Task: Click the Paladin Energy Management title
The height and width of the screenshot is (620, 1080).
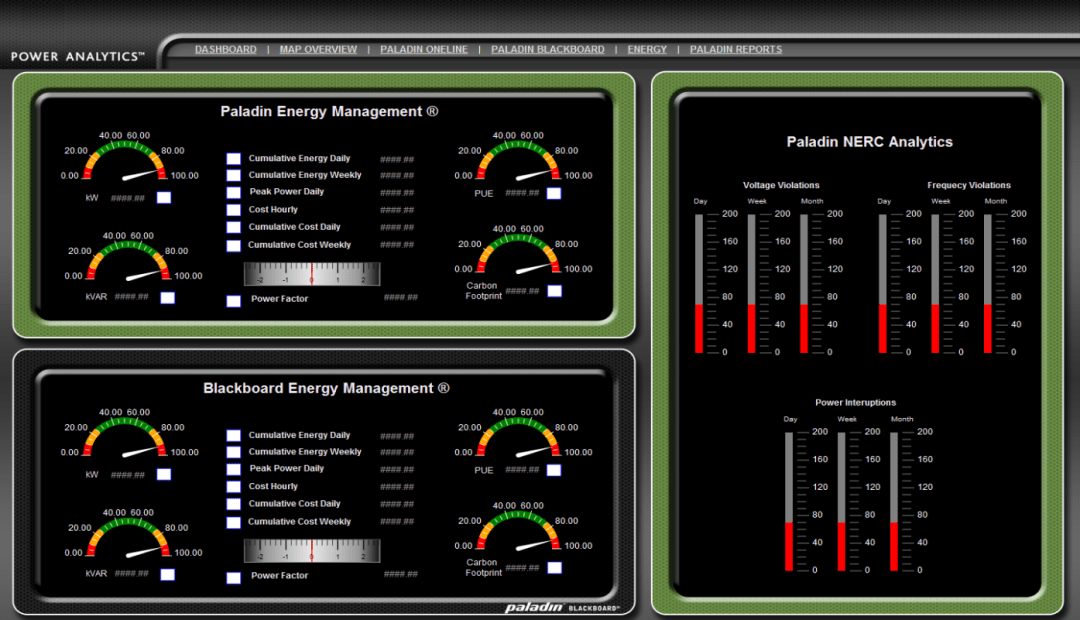Action: (329, 112)
